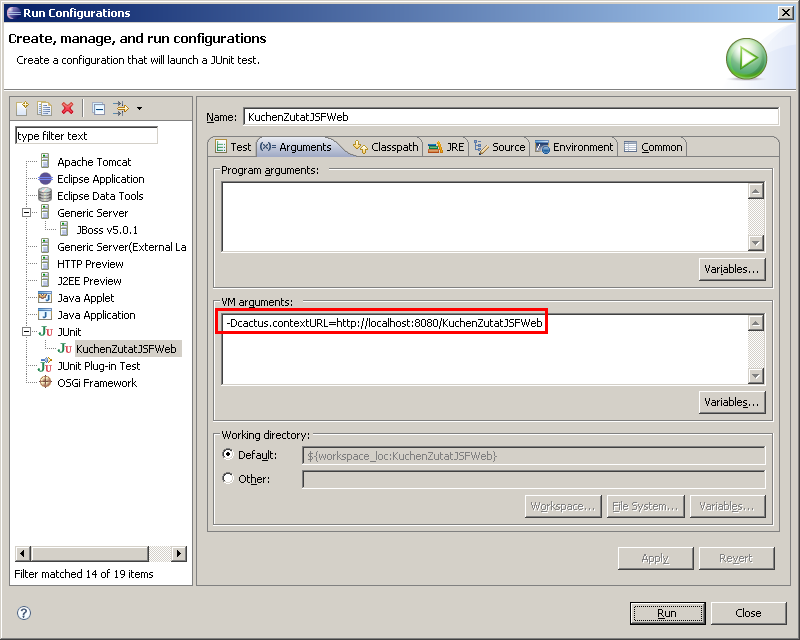Click the HTTP Preview icon
Viewport: 800px width, 640px height.
pos(45,263)
